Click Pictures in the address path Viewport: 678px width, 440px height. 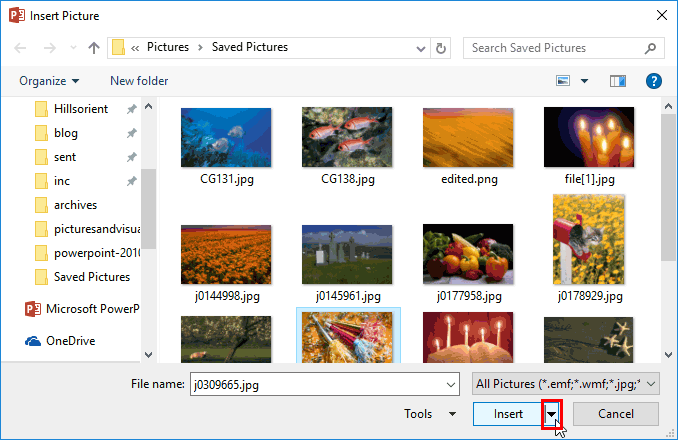168,47
